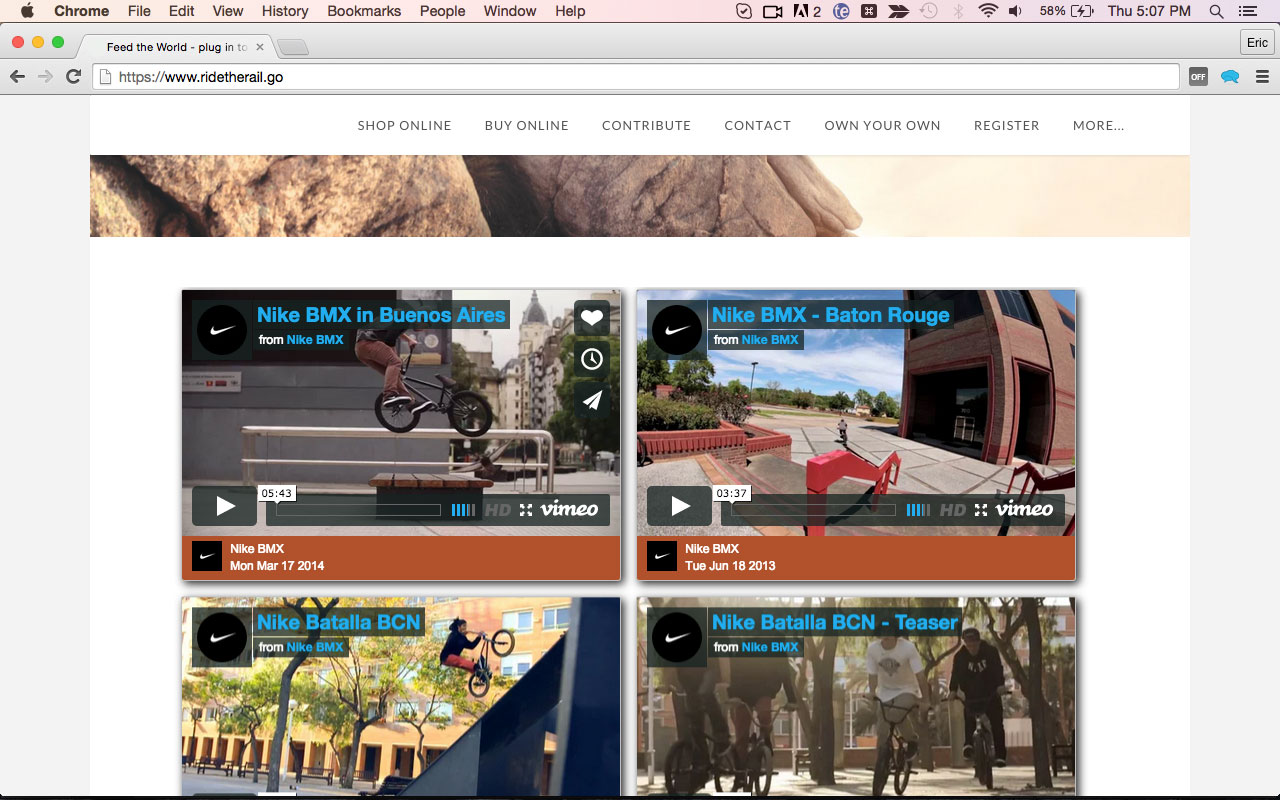Open the Nike Batalla BCN - Teaser title link
Viewport: 1280px width, 800px height.
pos(835,622)
